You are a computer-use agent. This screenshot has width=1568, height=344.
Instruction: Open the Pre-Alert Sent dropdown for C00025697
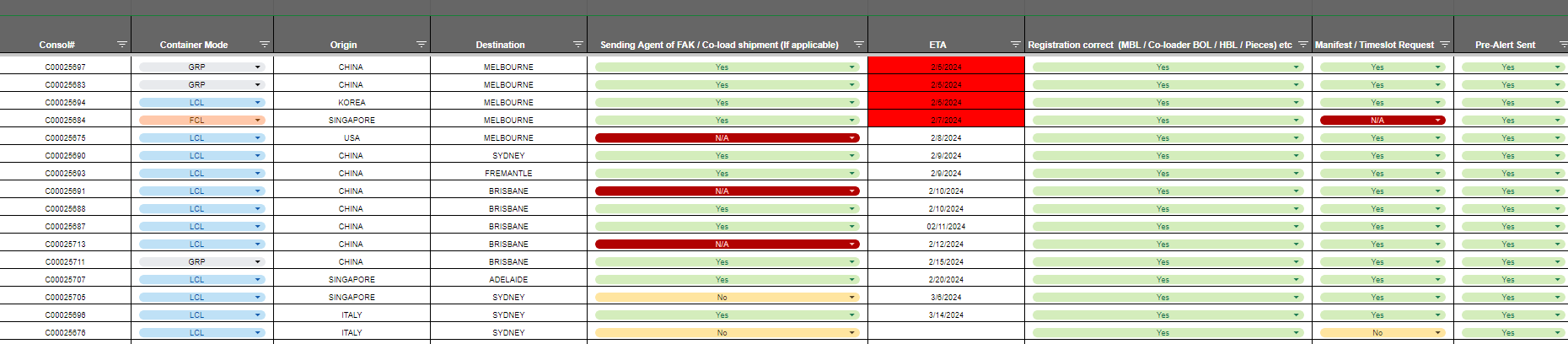tap(1513, 67)
